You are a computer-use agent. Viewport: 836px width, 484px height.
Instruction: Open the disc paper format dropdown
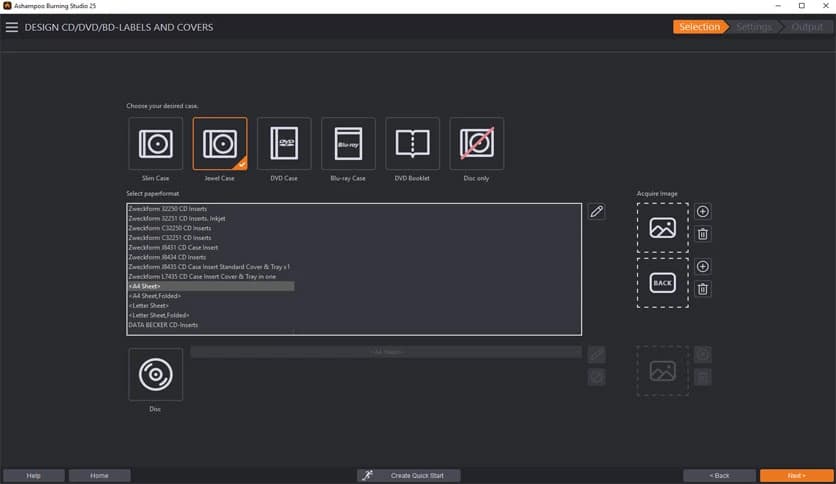(386, 352)
